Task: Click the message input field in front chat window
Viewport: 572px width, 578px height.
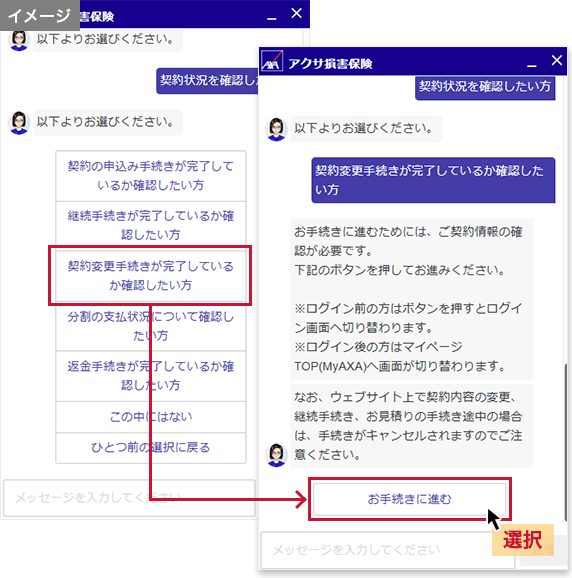Action: 387,550
